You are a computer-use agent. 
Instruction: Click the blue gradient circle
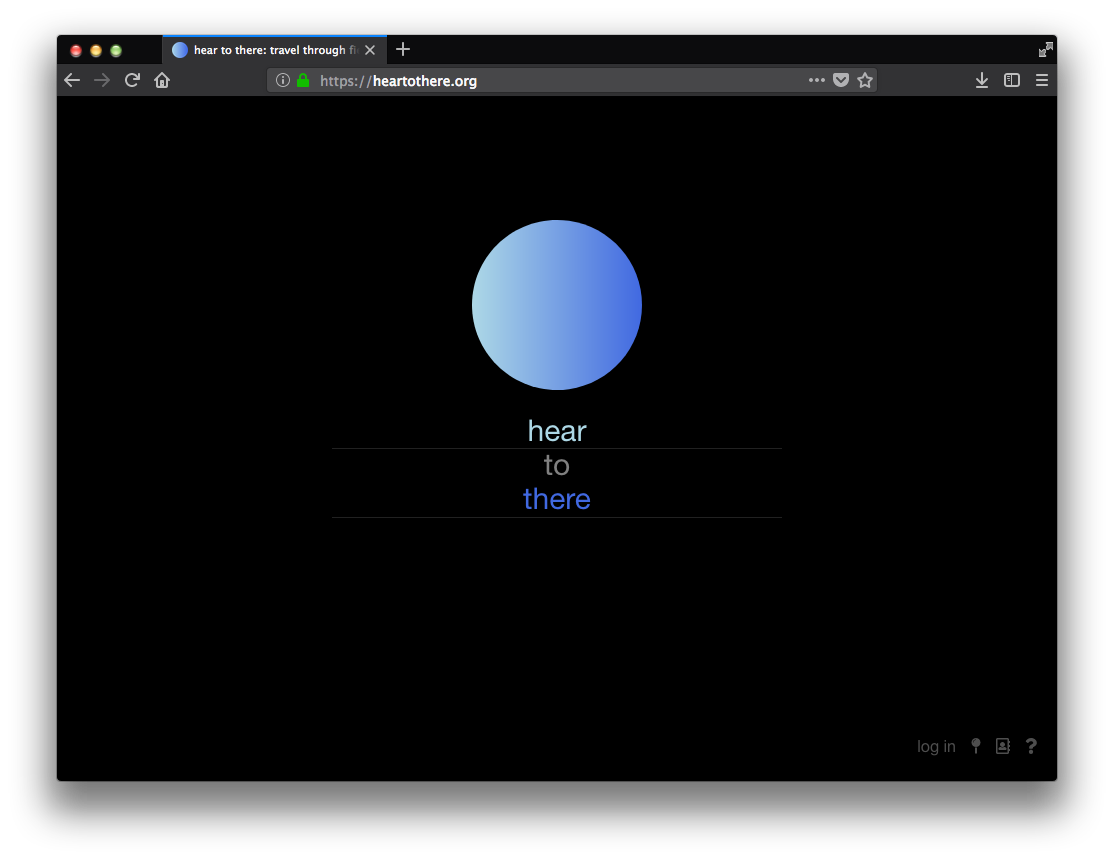[x=557, y=305]
